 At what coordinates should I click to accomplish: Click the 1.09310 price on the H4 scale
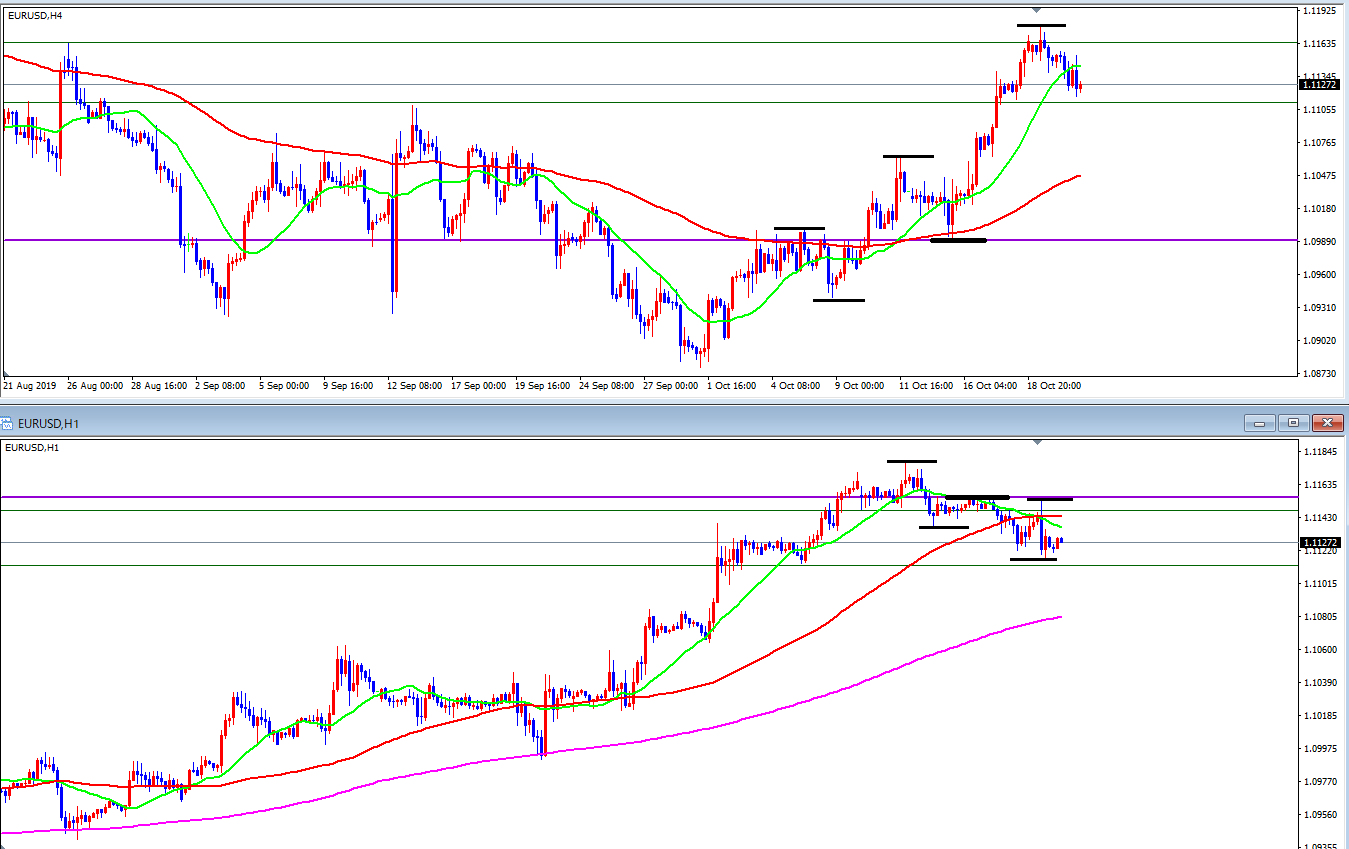click(x=1321, y=308)
